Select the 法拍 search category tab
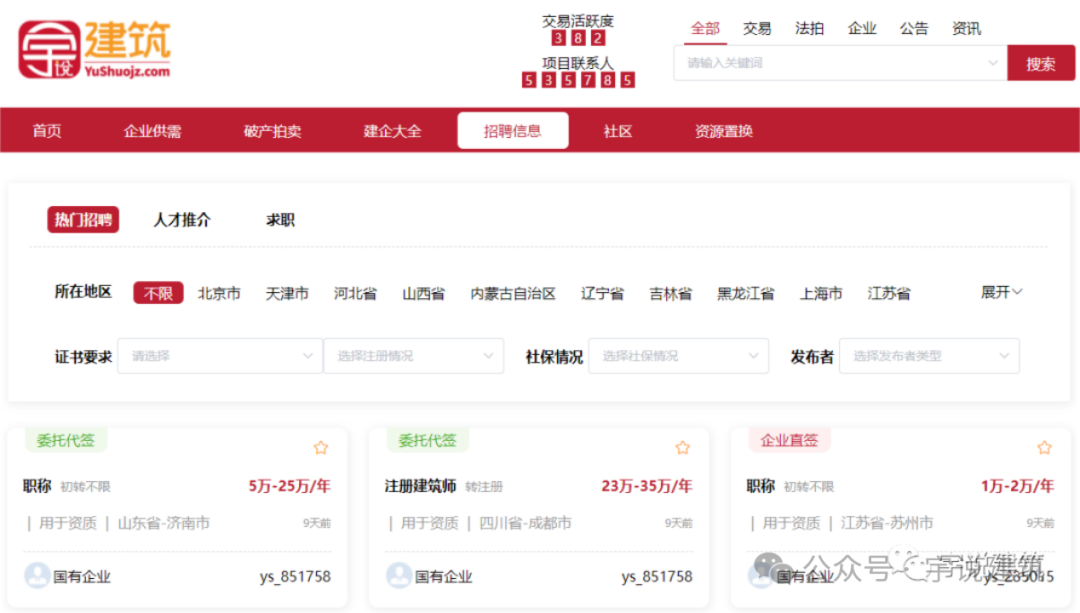 (x=809, y=28)
